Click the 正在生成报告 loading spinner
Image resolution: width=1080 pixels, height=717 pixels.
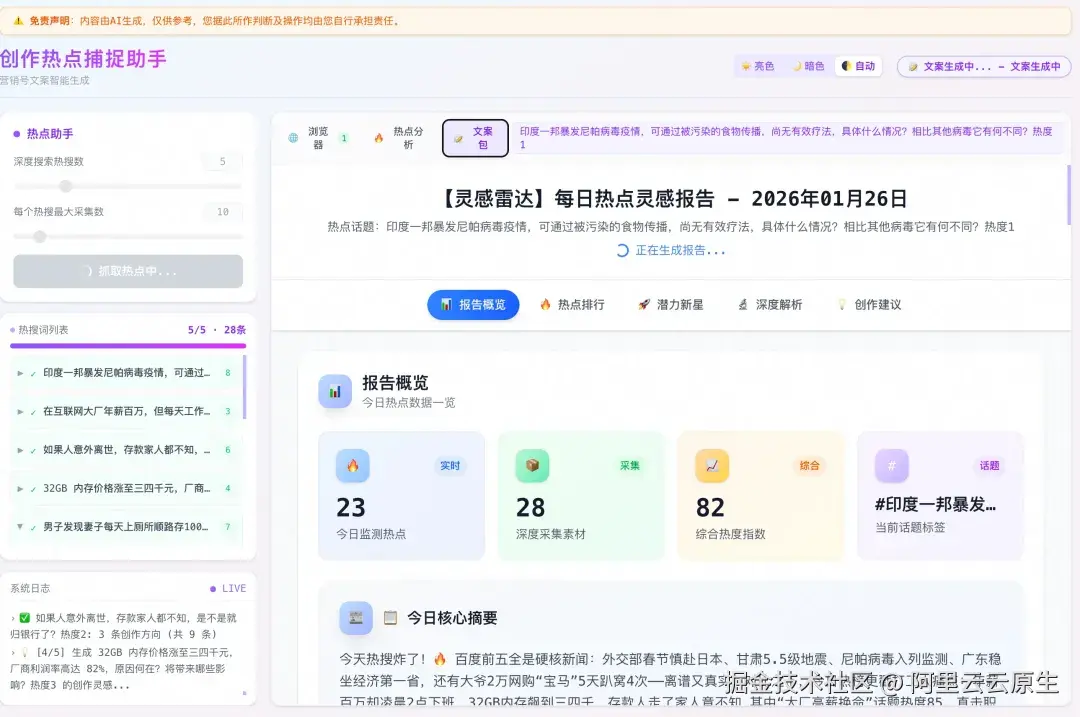tap(623, 251)
